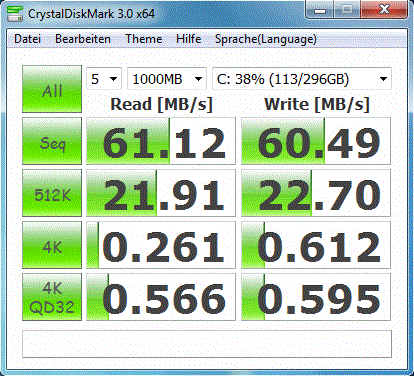Select the Seq write value 60.49
The height and width of the screenshot is (376, 414).
[x=316, y=141]
